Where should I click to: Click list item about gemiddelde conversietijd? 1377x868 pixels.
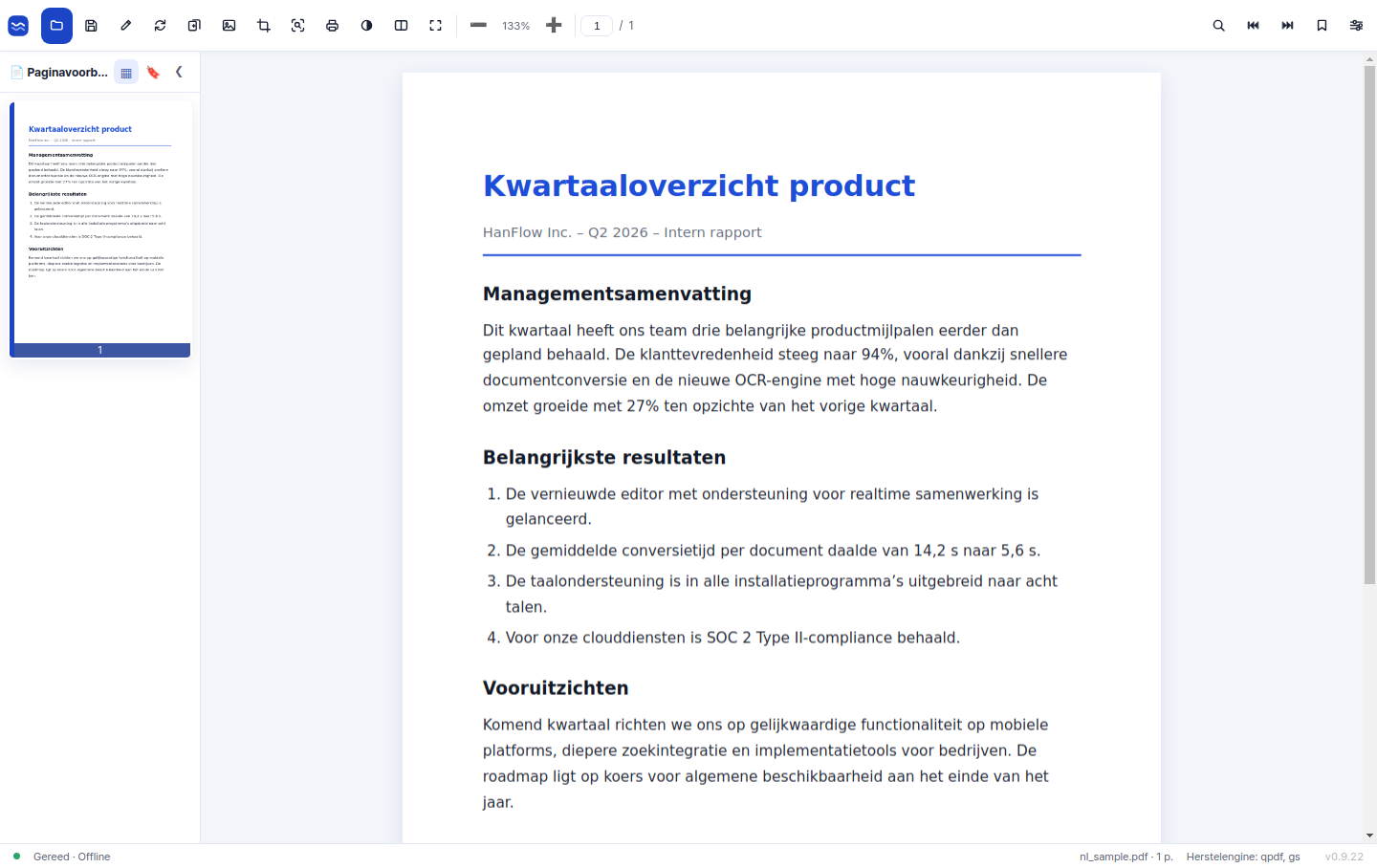point(773,551)
